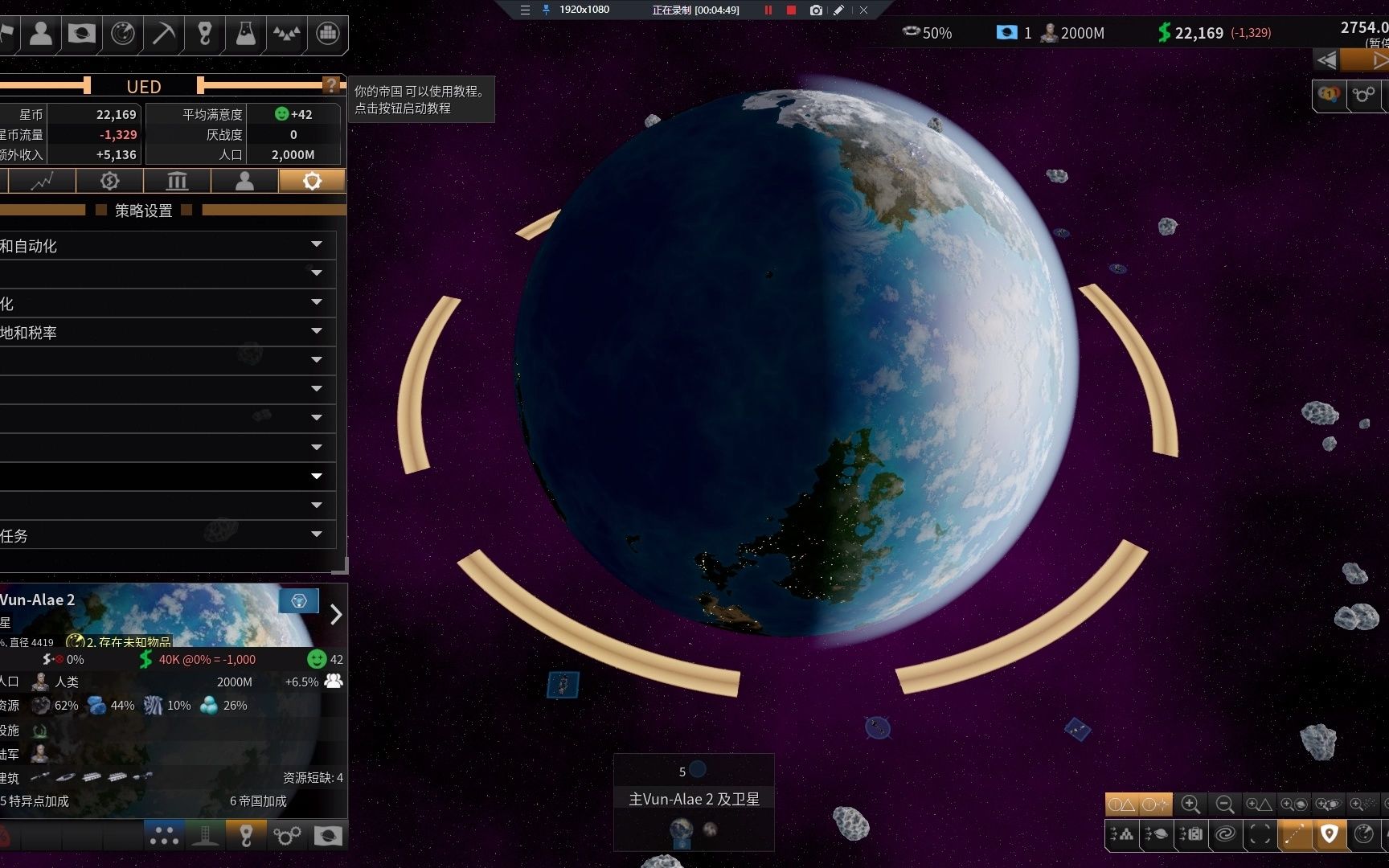Image resolution: width=1389 pixels, height=868 pixels.
Task: Zoom to galaxy stars level
Action: 1362,805
